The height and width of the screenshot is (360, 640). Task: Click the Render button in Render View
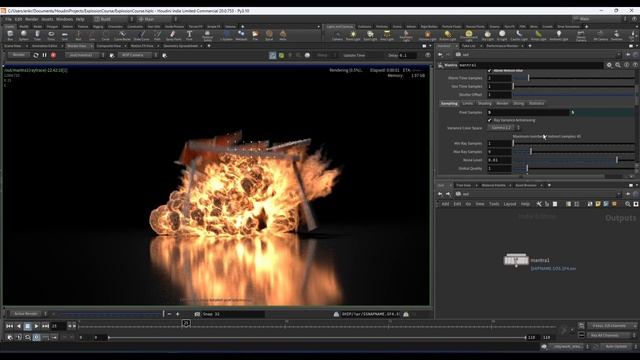point(18,55)
